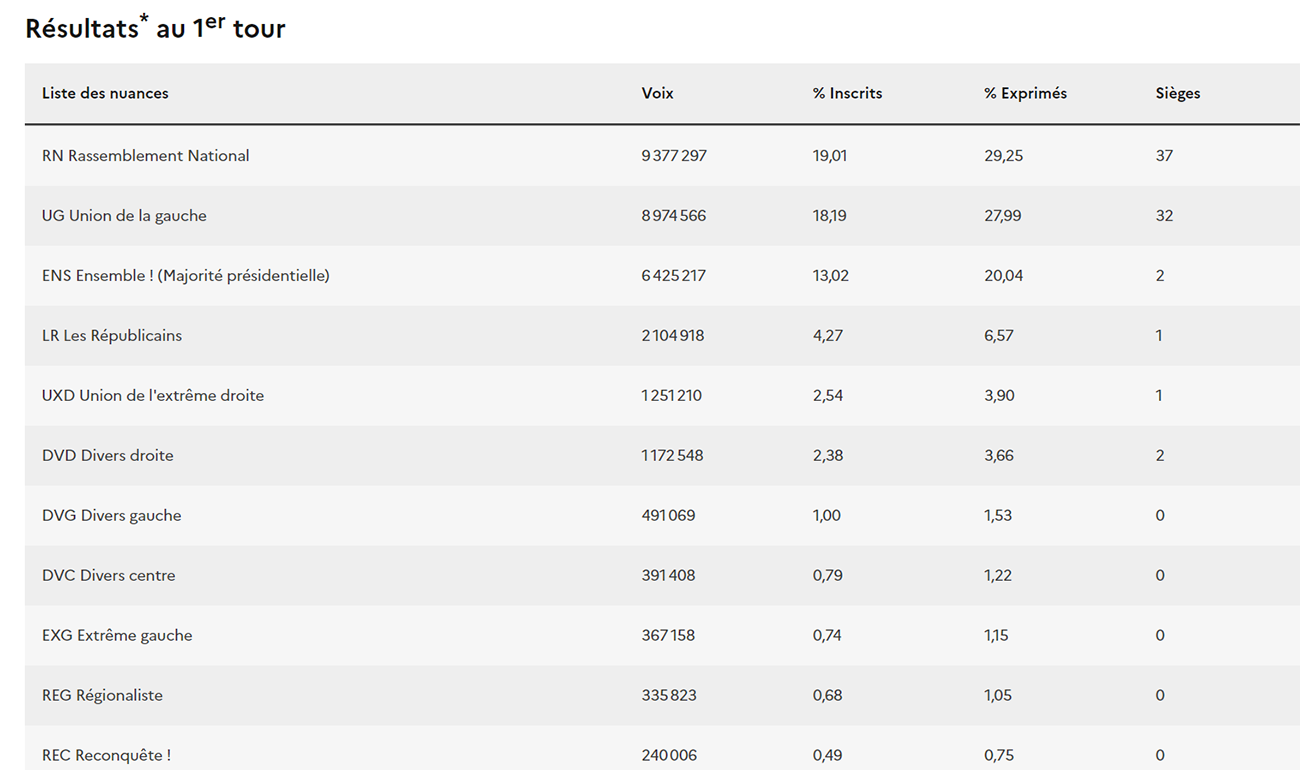Click the Liste des nuances column header
Screen dimensions: 1300x770
coord(105,93)
